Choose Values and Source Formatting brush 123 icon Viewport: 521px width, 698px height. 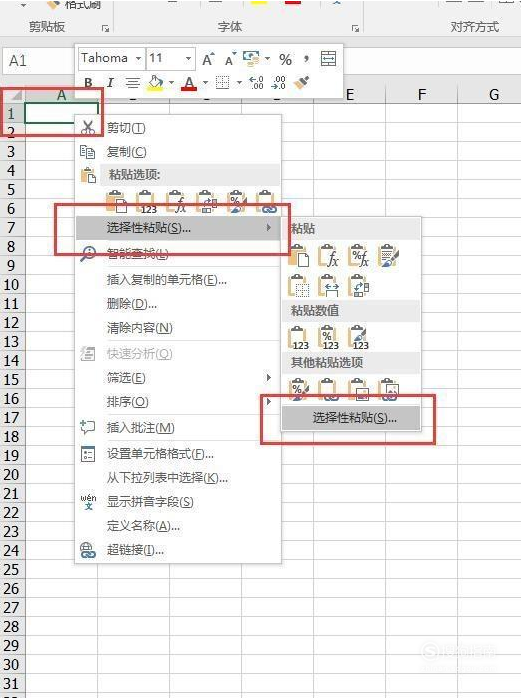point(358,337)
